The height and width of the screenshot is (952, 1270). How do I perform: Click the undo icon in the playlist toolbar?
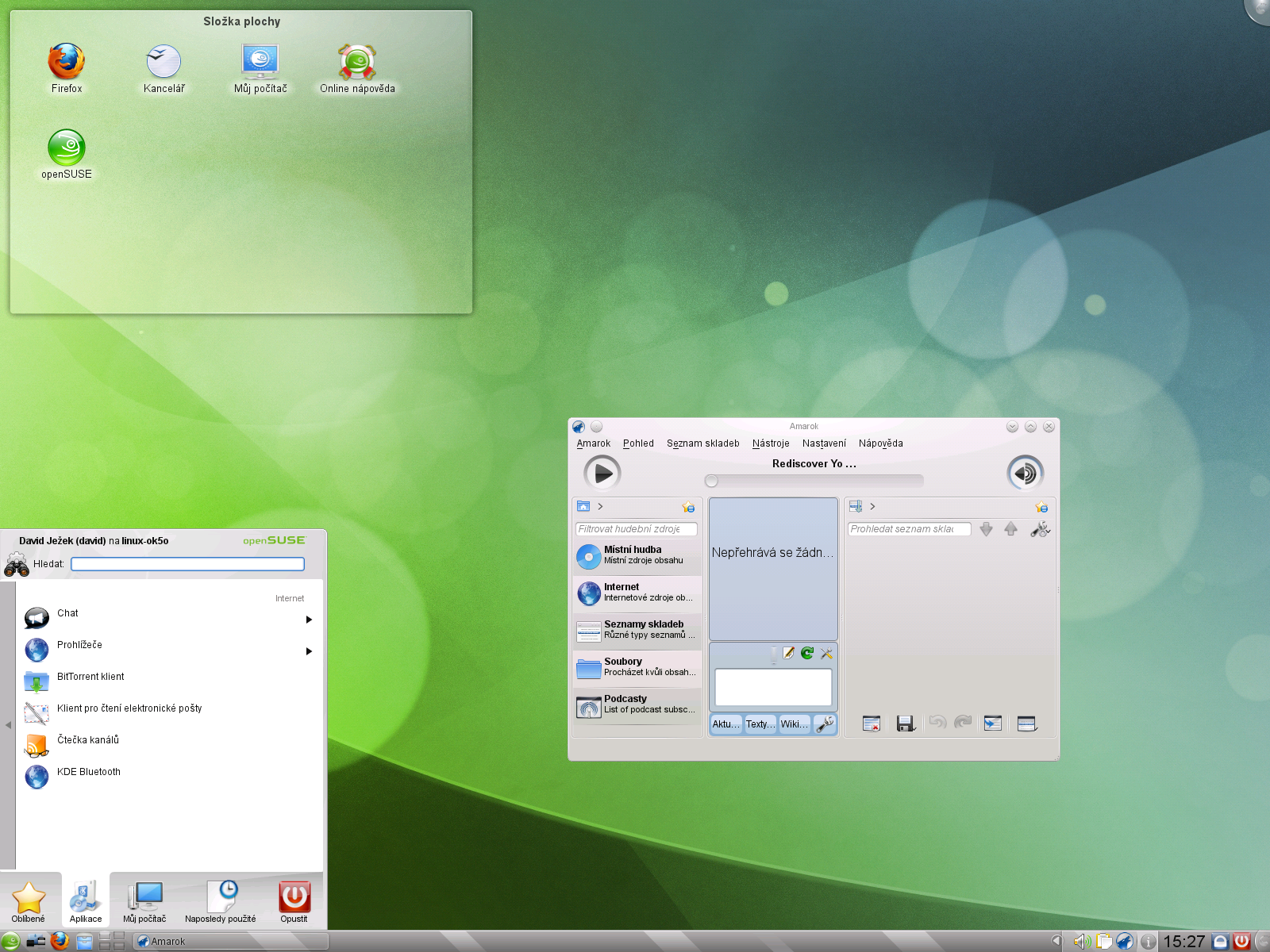coord(937,723)
